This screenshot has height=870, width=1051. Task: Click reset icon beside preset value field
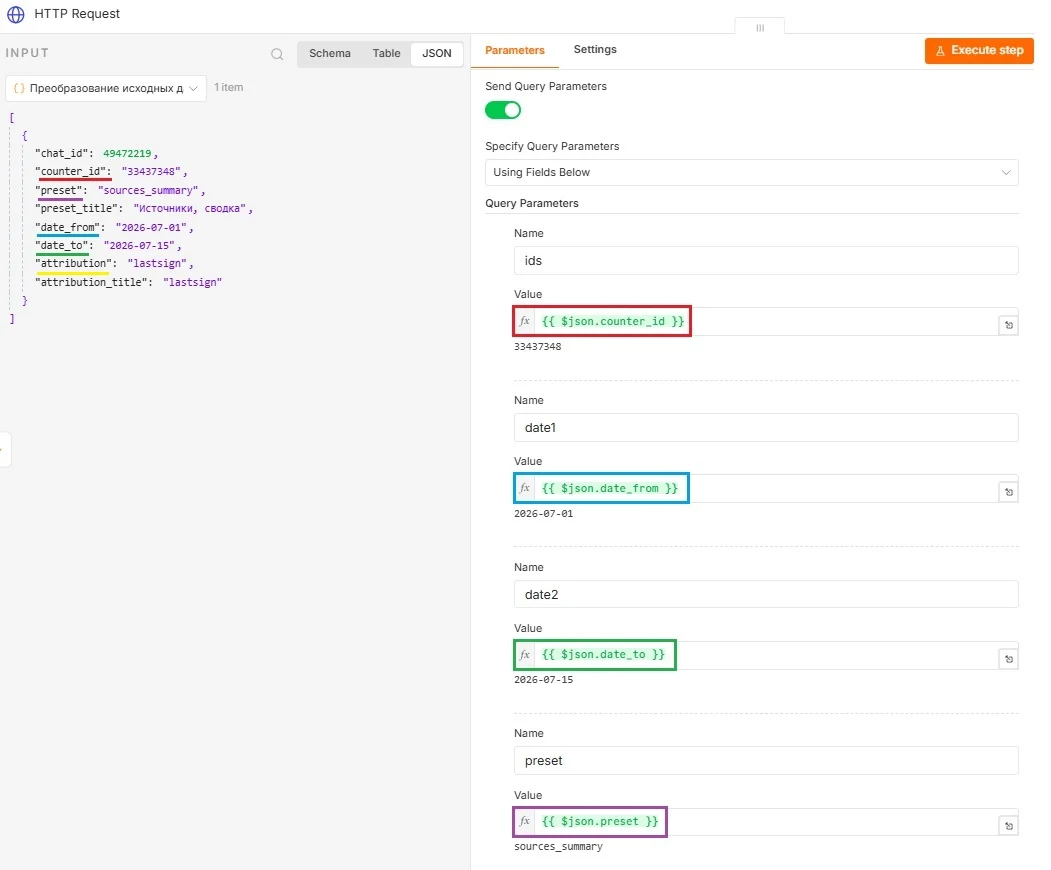pyautogui.click(x=1008, y=826)
